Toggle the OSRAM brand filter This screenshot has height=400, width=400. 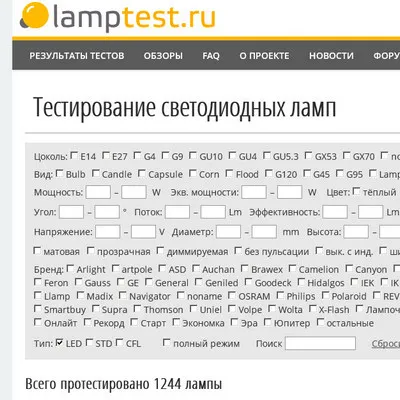click(232, 295)
